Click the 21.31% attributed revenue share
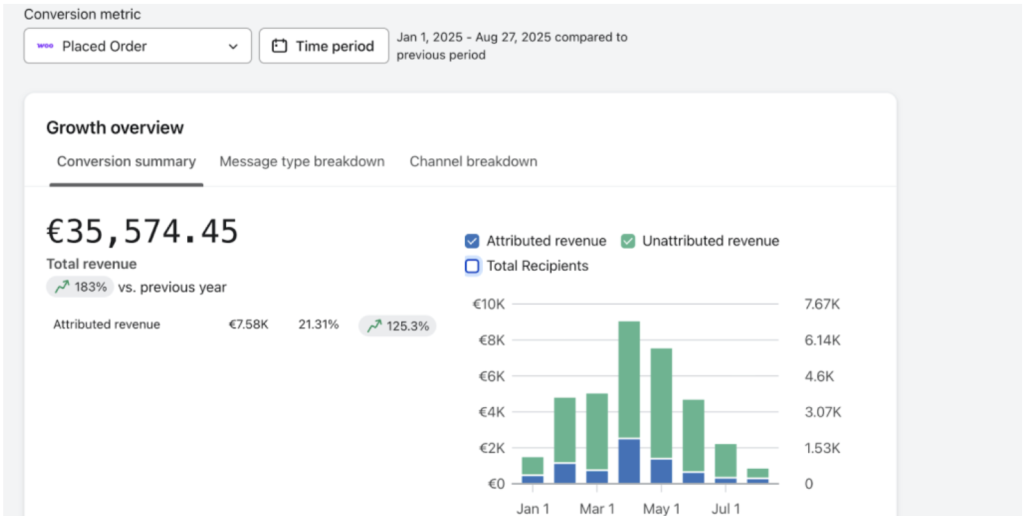Screen dimensions: 1024x516 point(318,325)
